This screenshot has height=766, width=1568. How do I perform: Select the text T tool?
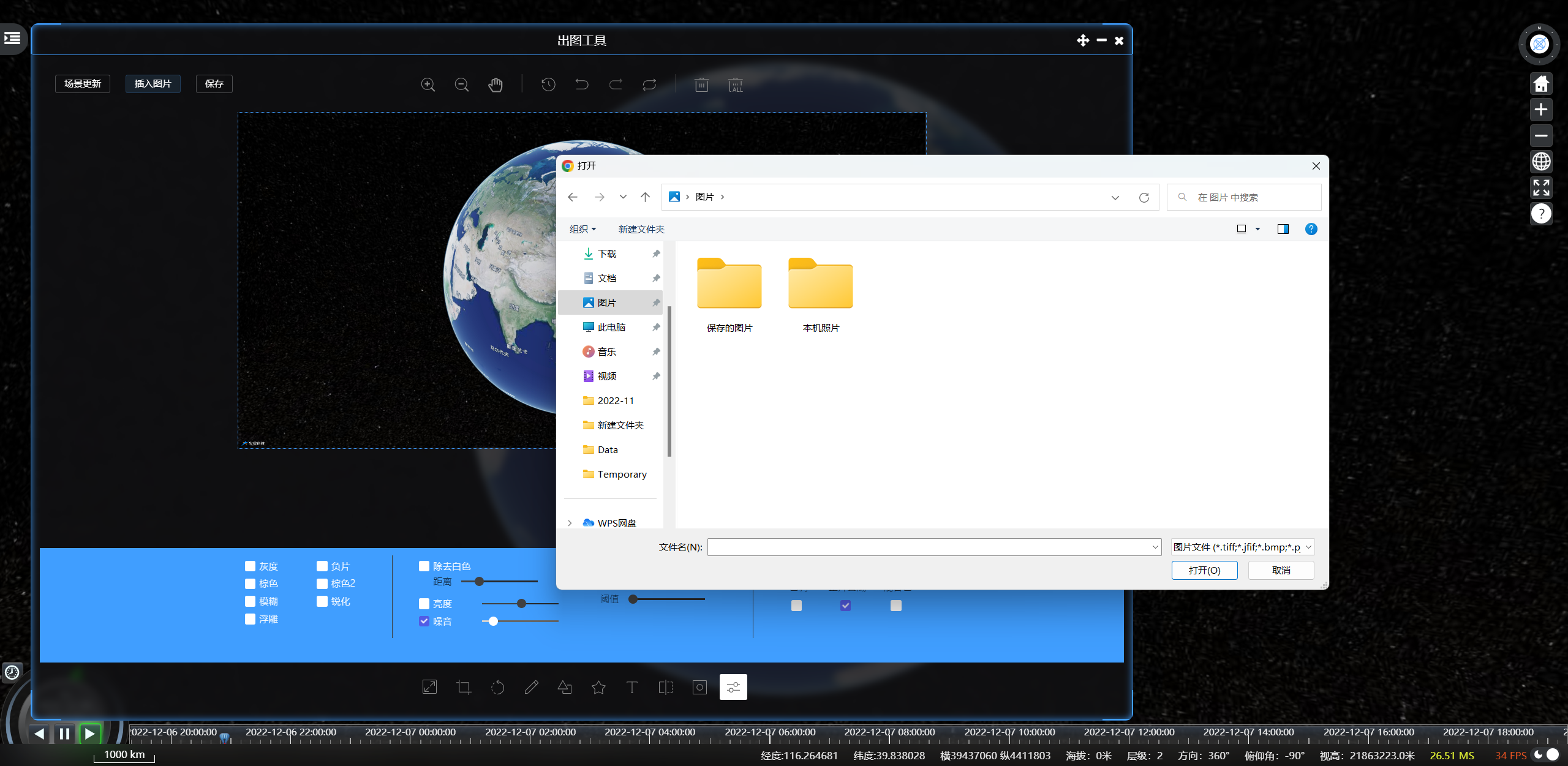click(x=632, y=687)
